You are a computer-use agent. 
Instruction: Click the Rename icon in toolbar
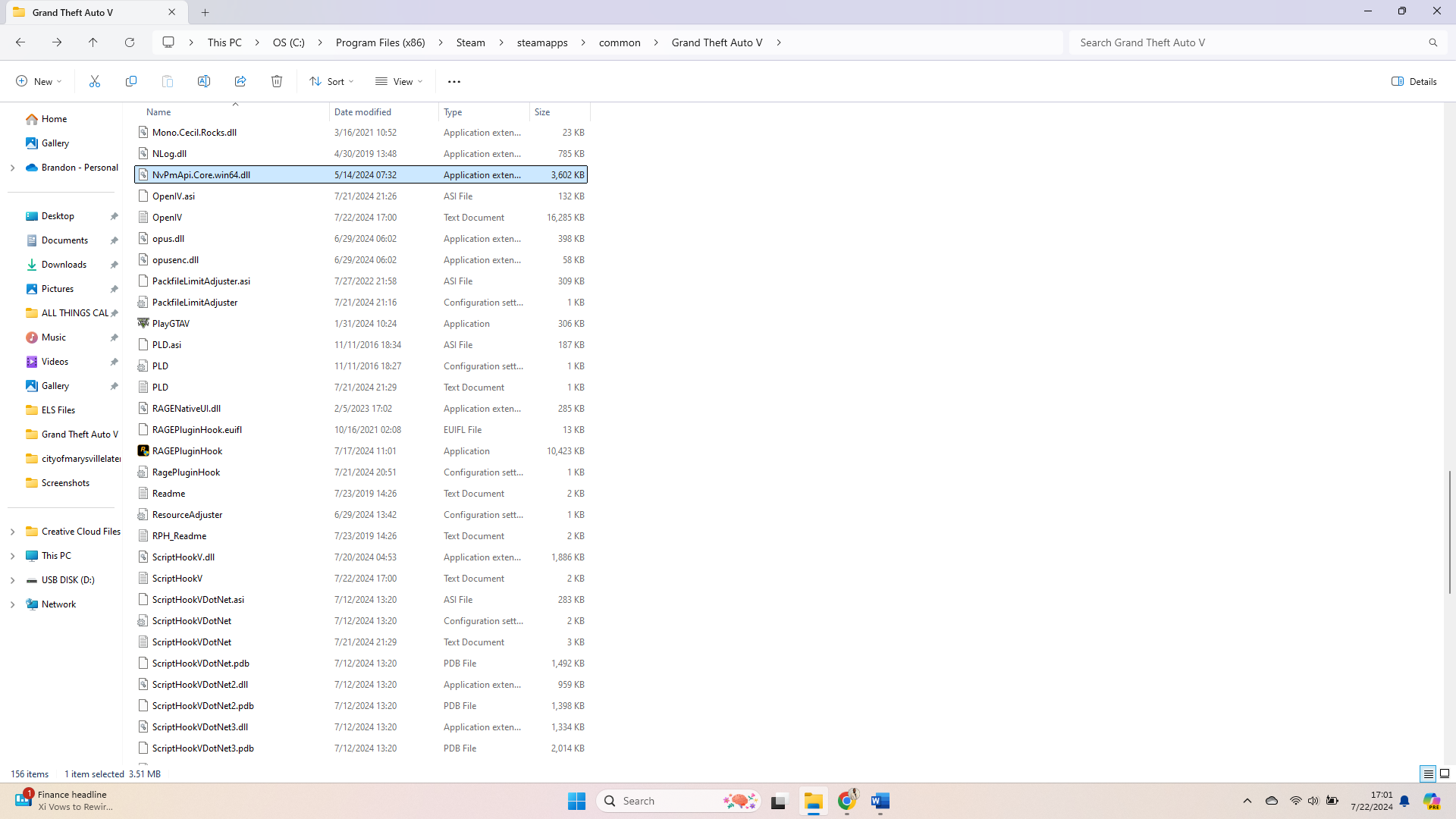[204, 81]
